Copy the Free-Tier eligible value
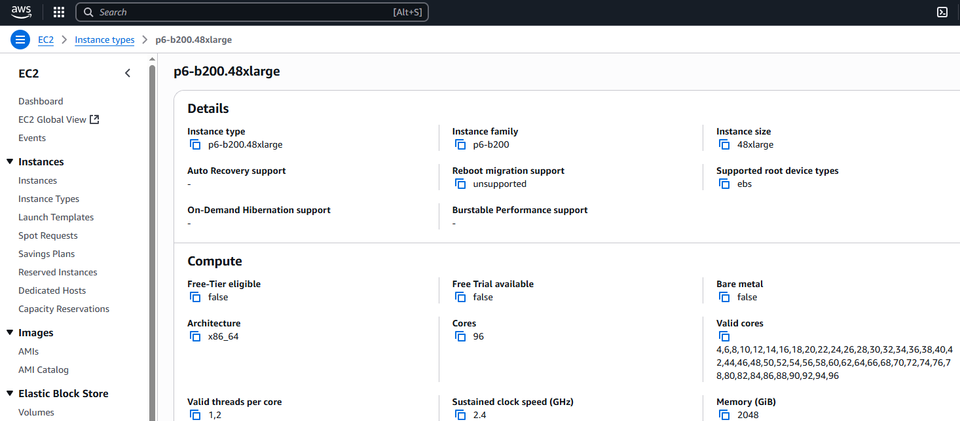960x421 pixels. coord(195,297)
